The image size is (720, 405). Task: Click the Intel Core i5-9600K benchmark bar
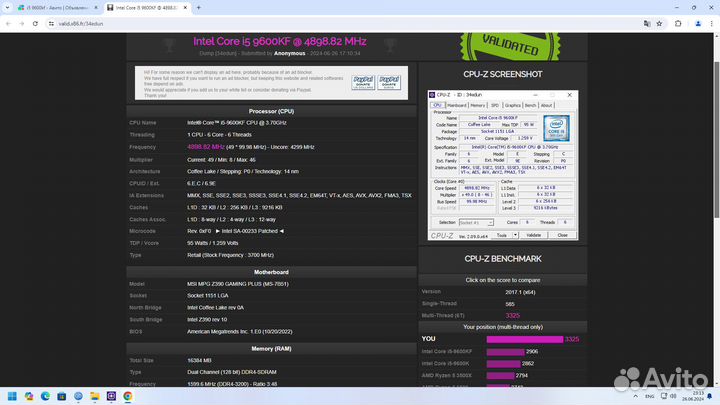coord(503,364)
